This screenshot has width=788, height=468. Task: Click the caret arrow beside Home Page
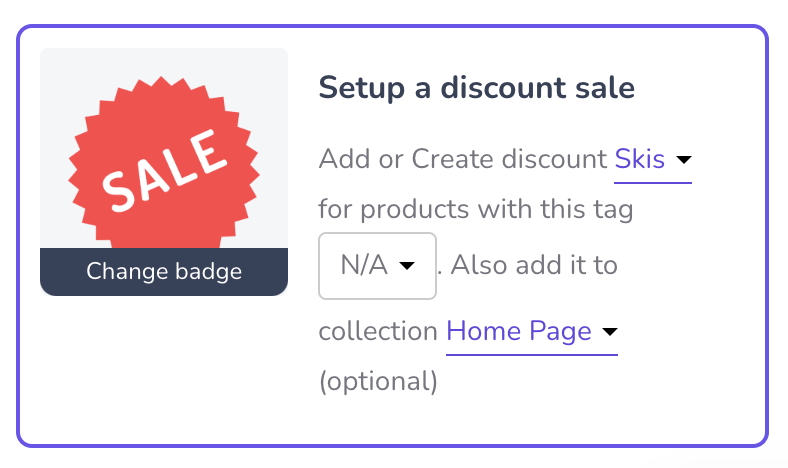[x=610, y=332]
